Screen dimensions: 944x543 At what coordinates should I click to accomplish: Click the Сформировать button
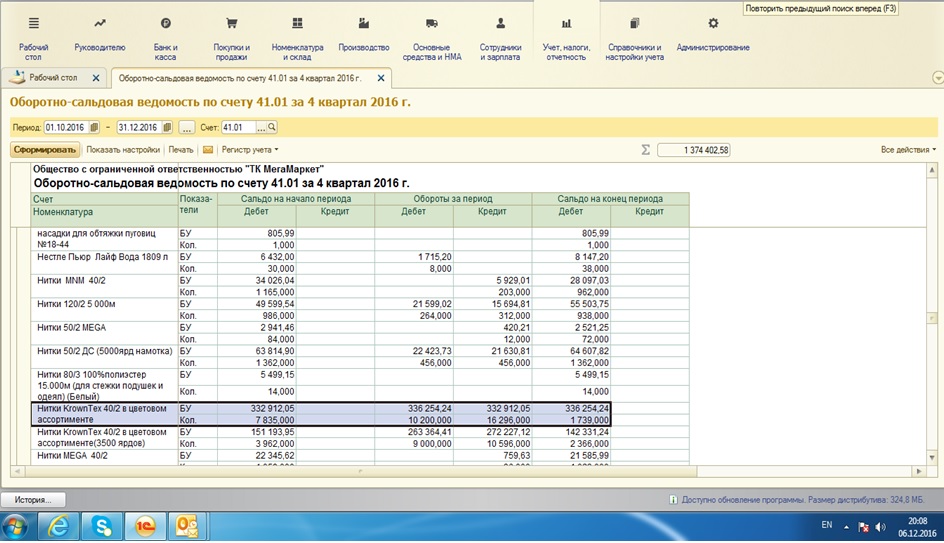[45, 150]
